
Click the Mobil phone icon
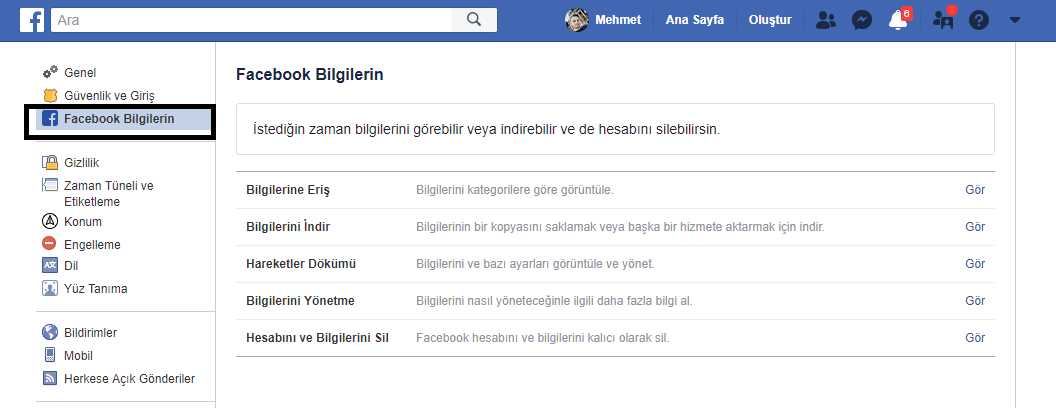pos(50,355)
